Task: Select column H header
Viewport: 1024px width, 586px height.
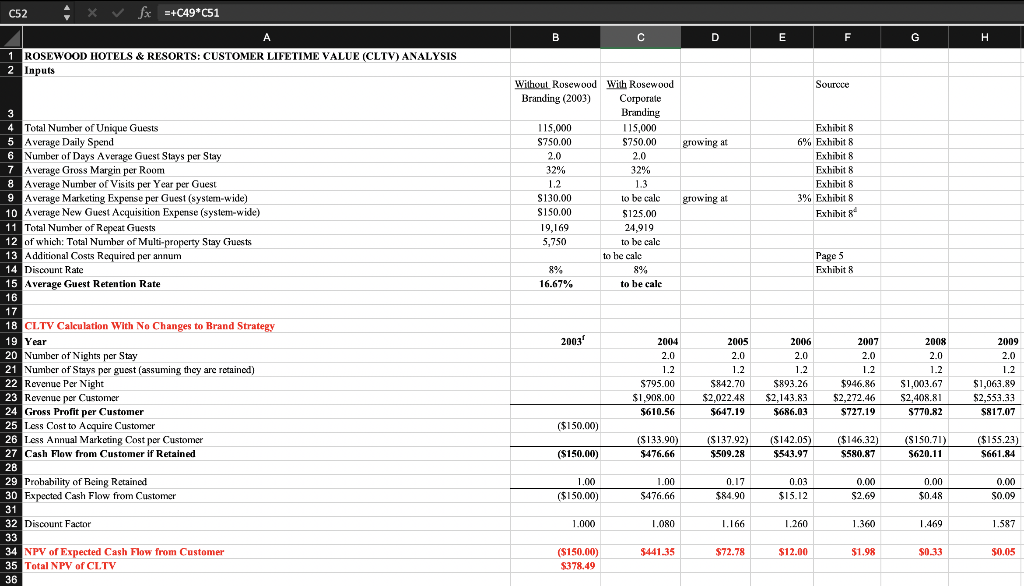Action: [985, 37]
